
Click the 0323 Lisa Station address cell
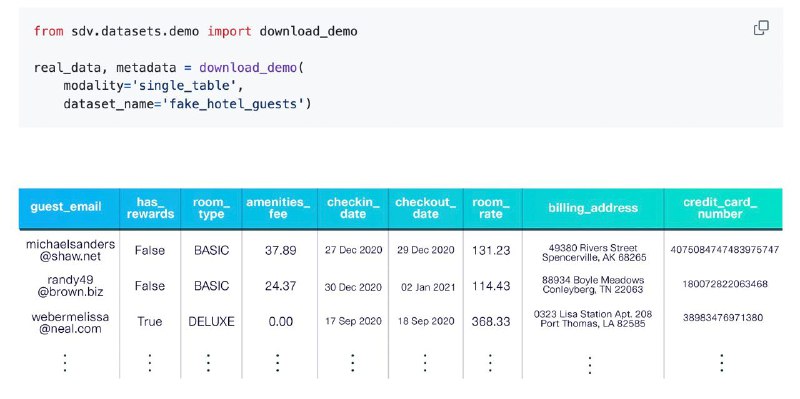coord(593,318)
